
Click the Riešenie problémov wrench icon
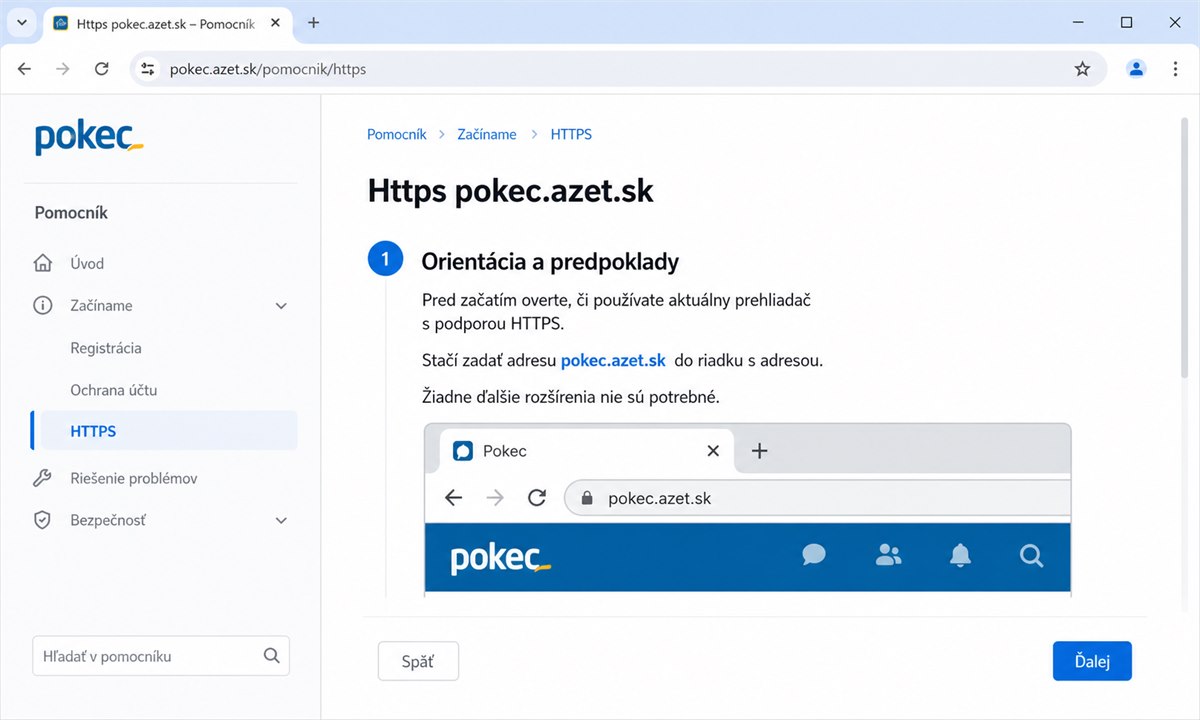(43, 479)
